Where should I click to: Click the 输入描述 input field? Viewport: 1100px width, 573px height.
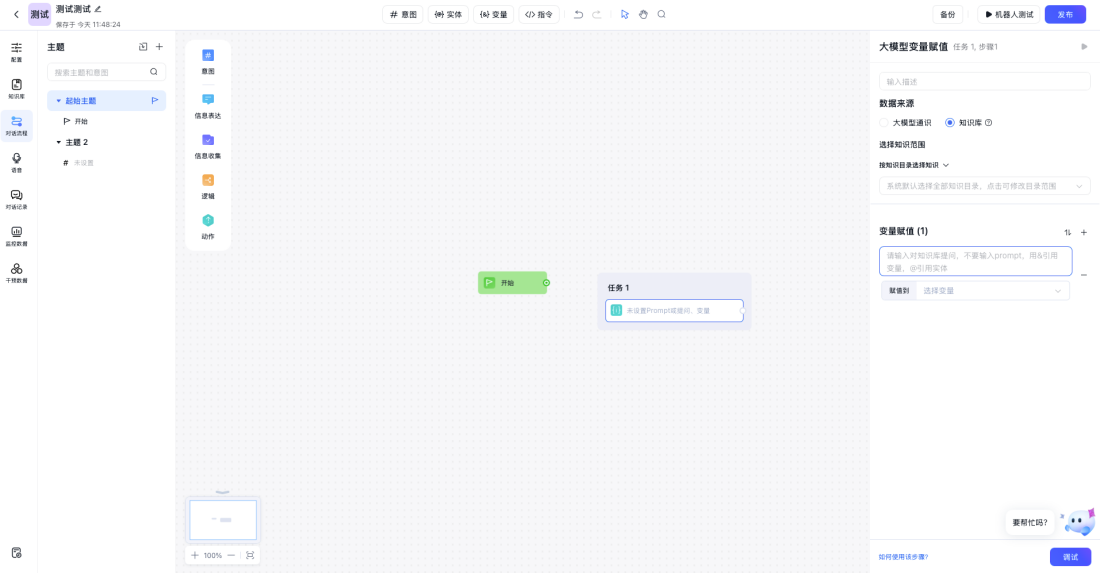(984, 81)
